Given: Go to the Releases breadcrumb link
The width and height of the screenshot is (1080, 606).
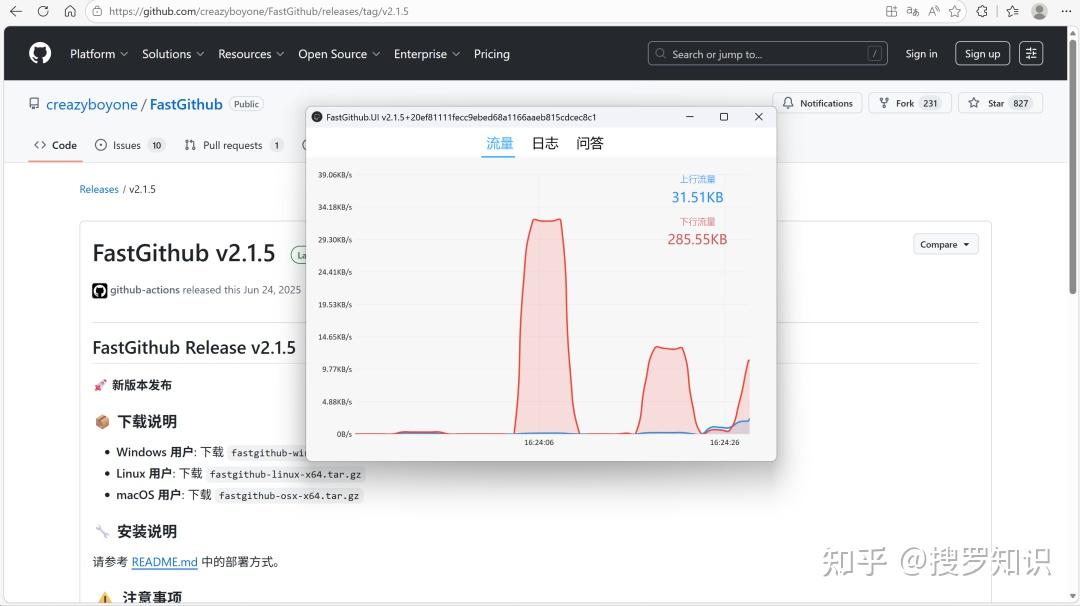Looking at the screenshot, I should pos(98,189).
